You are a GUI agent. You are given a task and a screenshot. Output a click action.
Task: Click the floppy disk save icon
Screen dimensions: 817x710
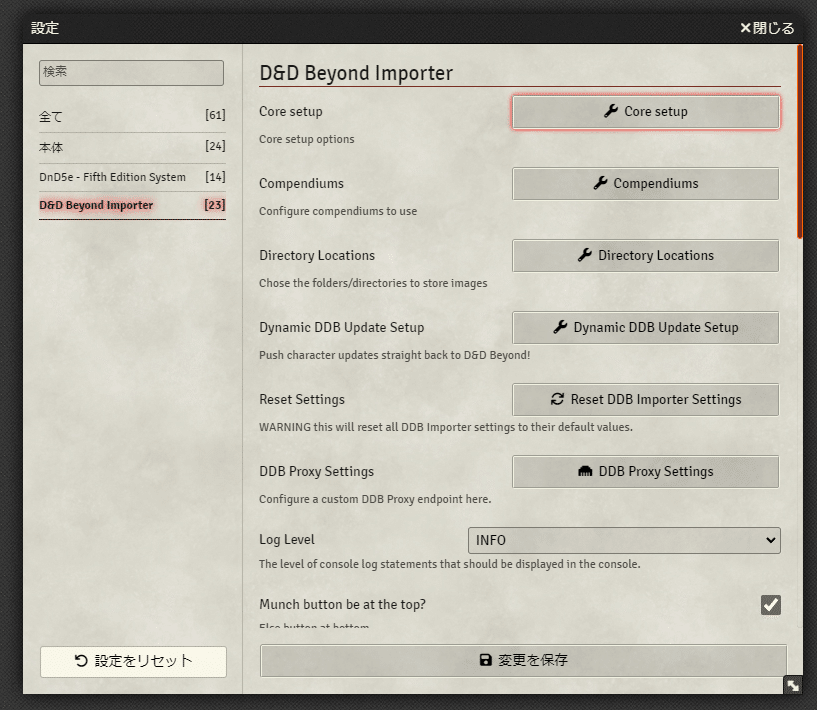[485, 660]
